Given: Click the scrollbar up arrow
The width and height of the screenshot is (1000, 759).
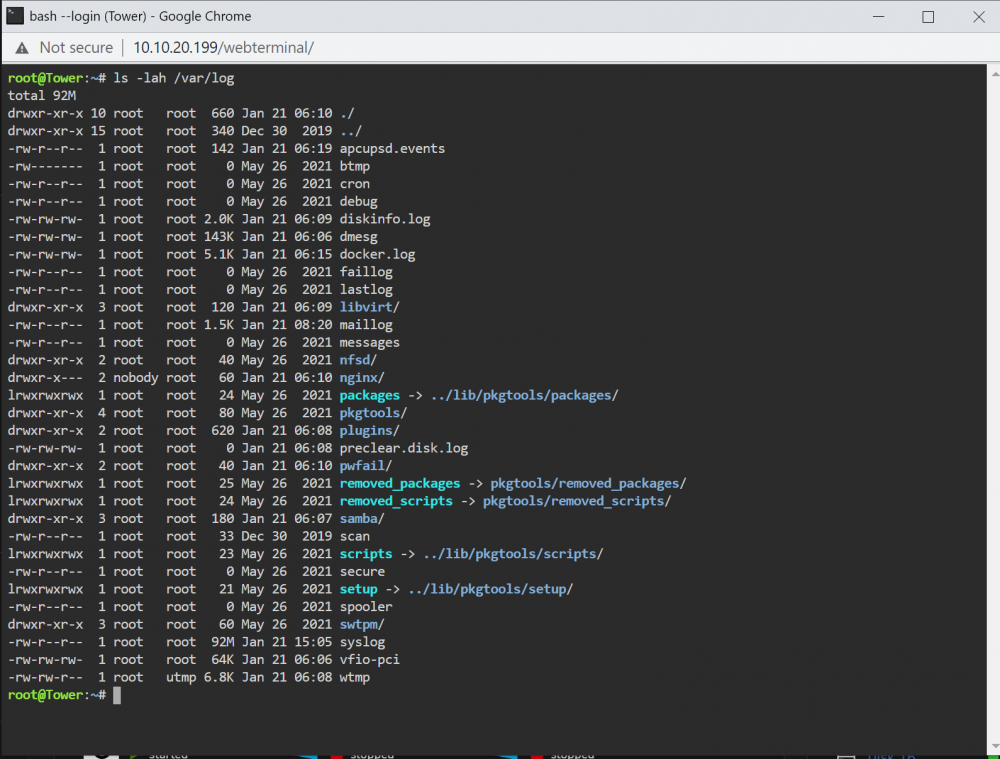Looking at the screenshot, I should [994, 74].
